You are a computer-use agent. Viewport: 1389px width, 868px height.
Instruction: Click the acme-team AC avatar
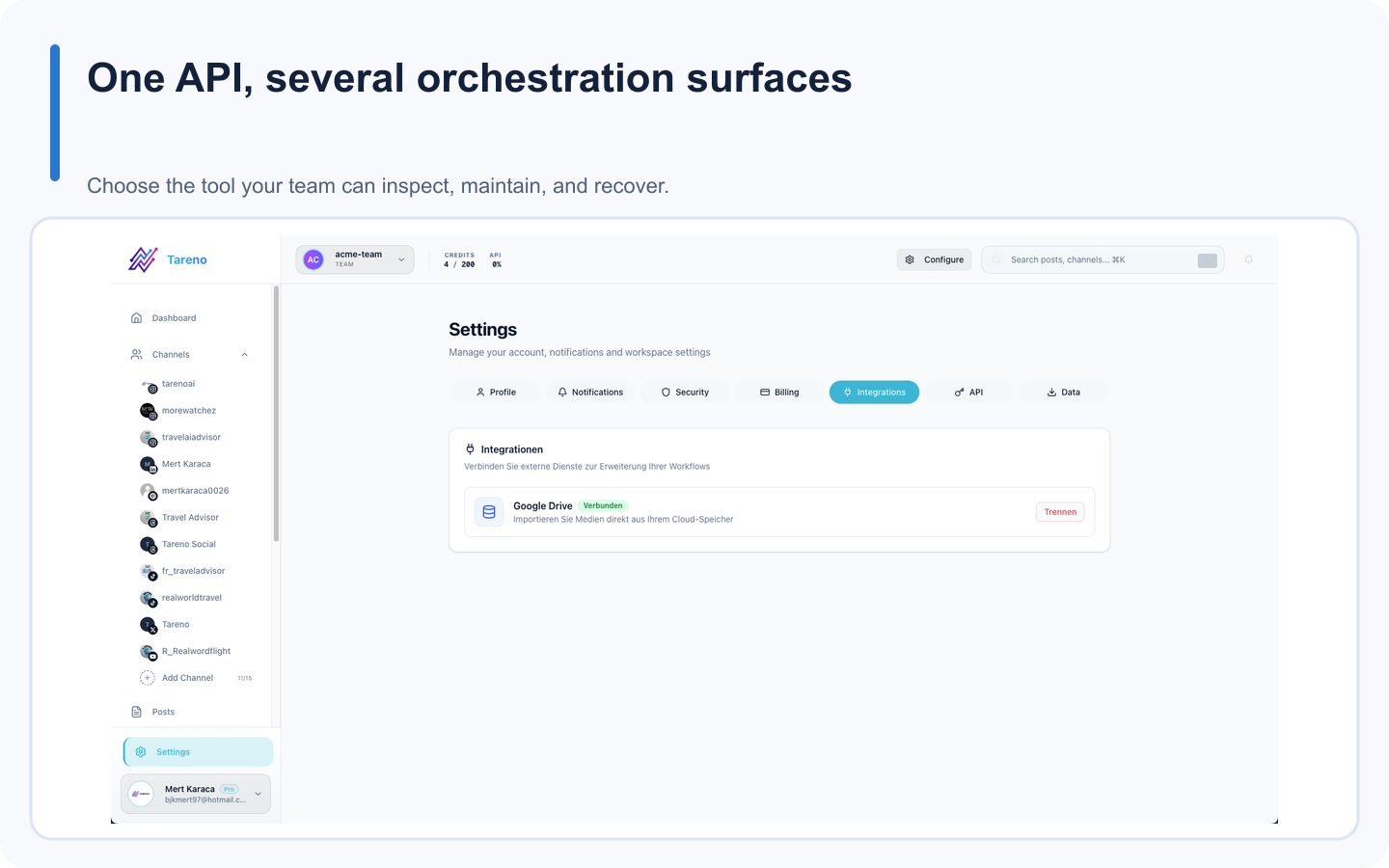[313, 259]
